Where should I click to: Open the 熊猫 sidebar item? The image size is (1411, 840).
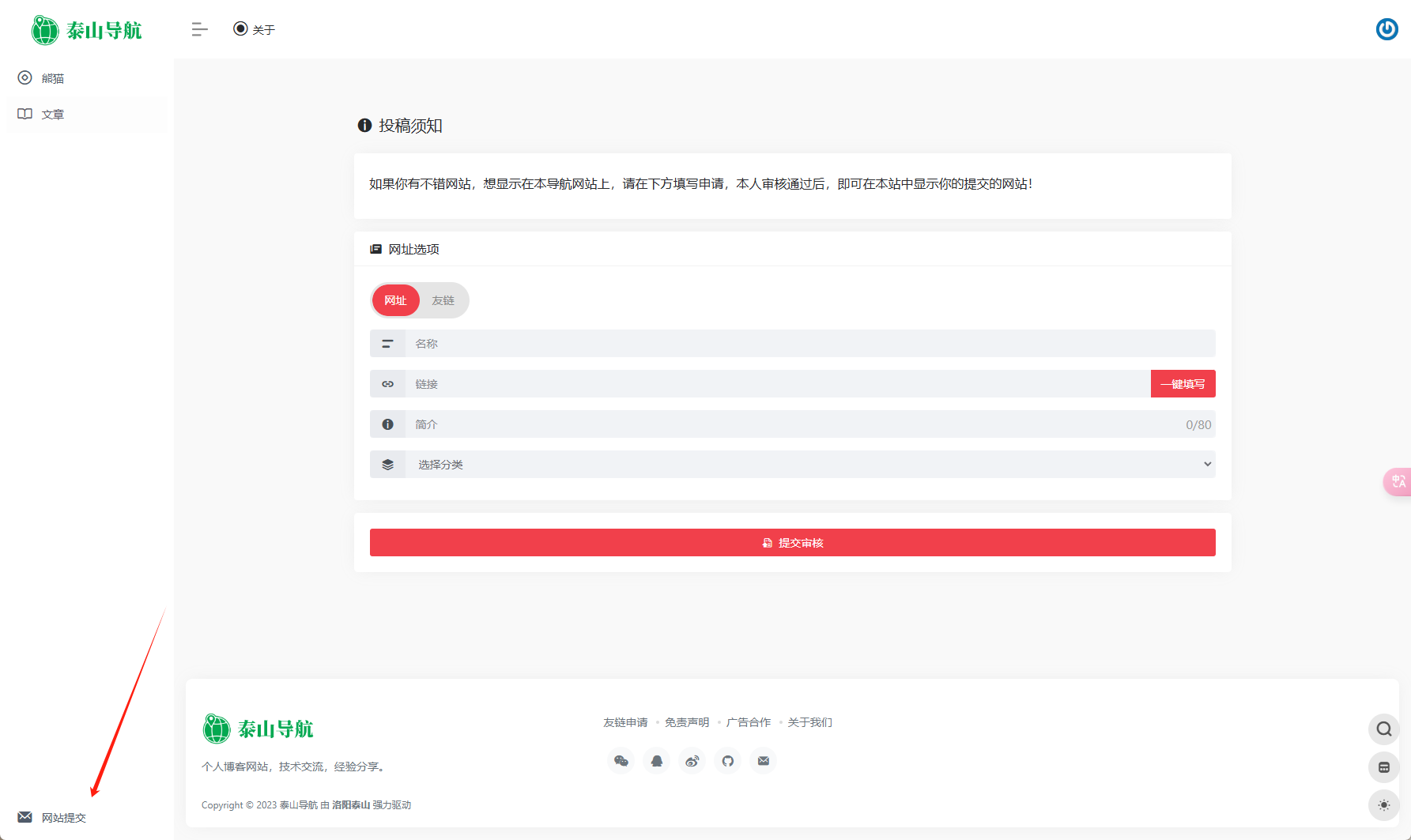point(87,78)
